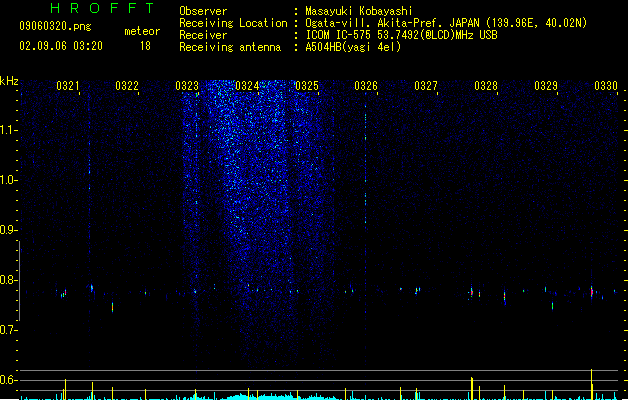Click the Receiving Location label
Image resolution: width=629 pixels, height=400 pixels.
[233, 23]
